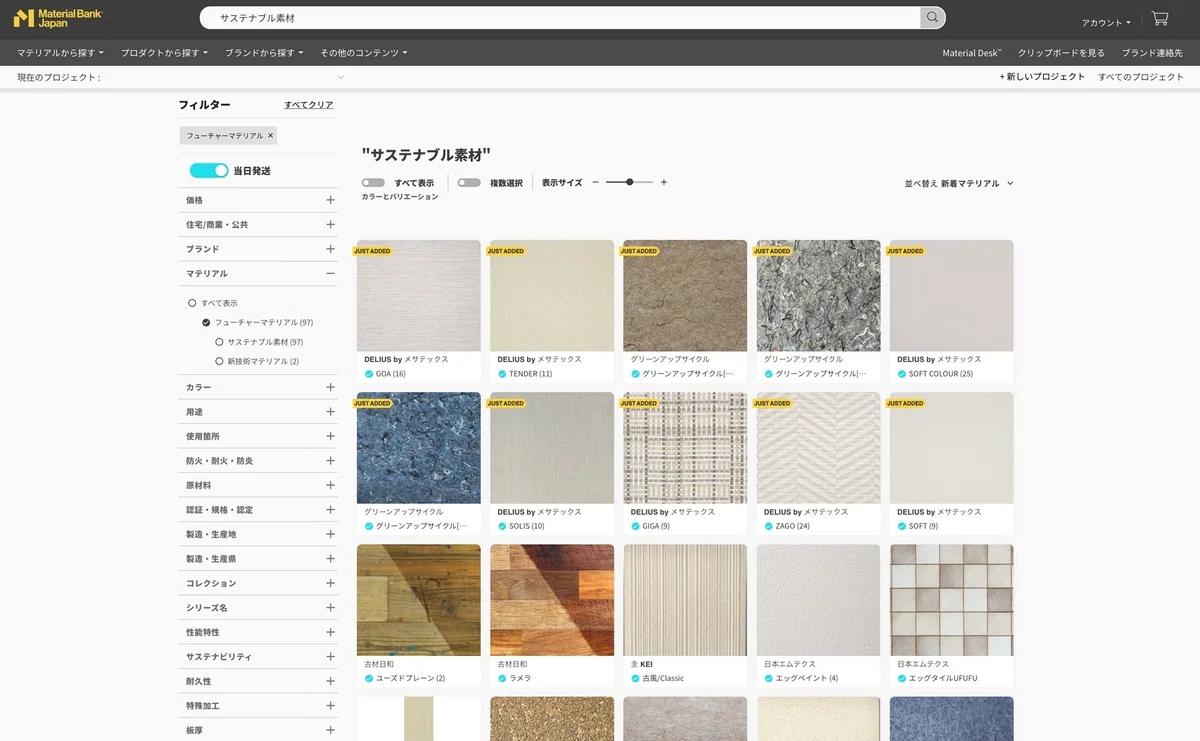Click the verified check icon beside ラメラ
This screenshot has width=1200, height=741.
502,678
